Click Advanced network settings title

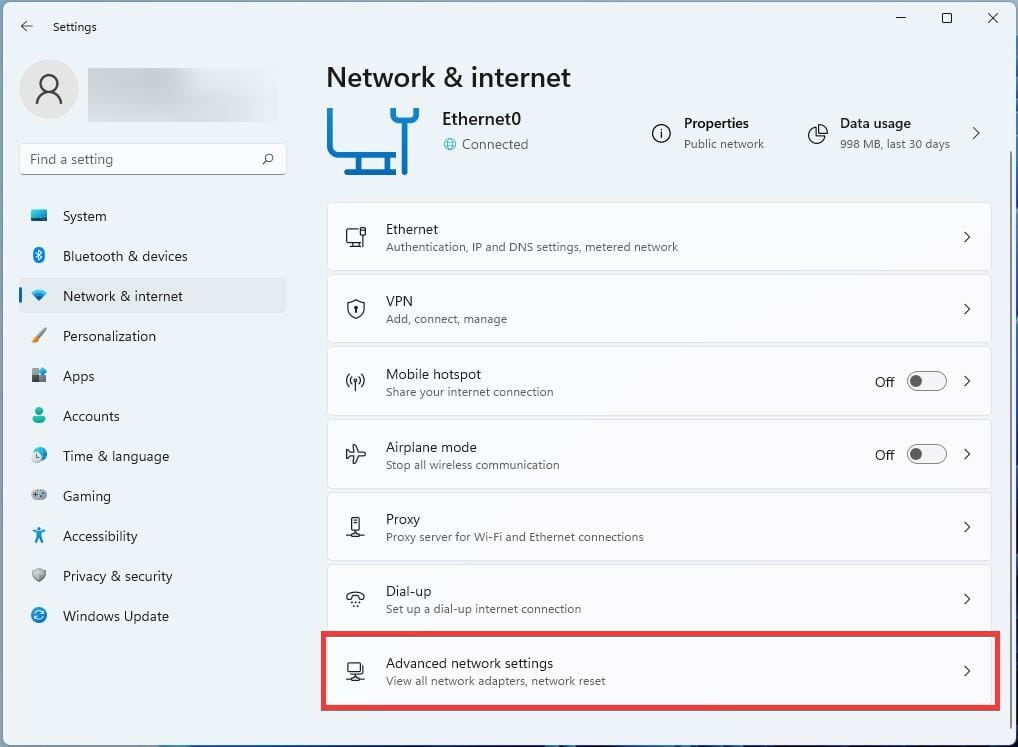point(469,663)
